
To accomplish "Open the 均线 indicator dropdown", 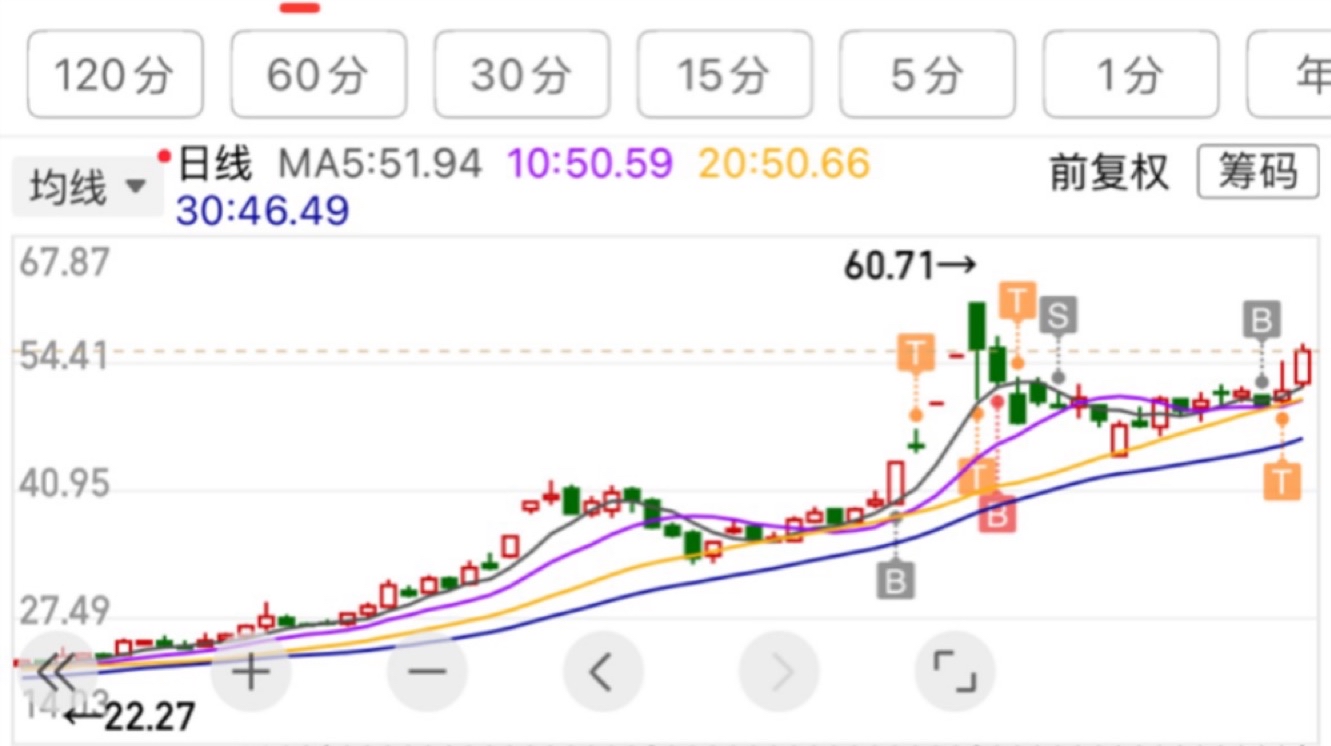I will click(88, 187).
